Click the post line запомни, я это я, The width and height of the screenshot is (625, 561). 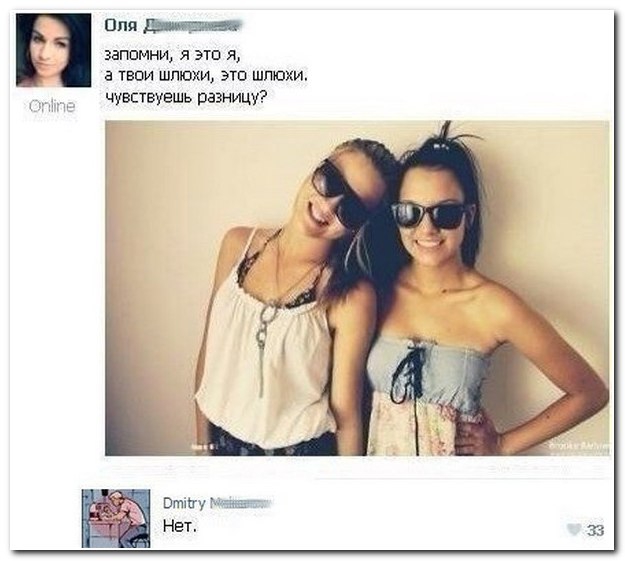tap(172, 55)
